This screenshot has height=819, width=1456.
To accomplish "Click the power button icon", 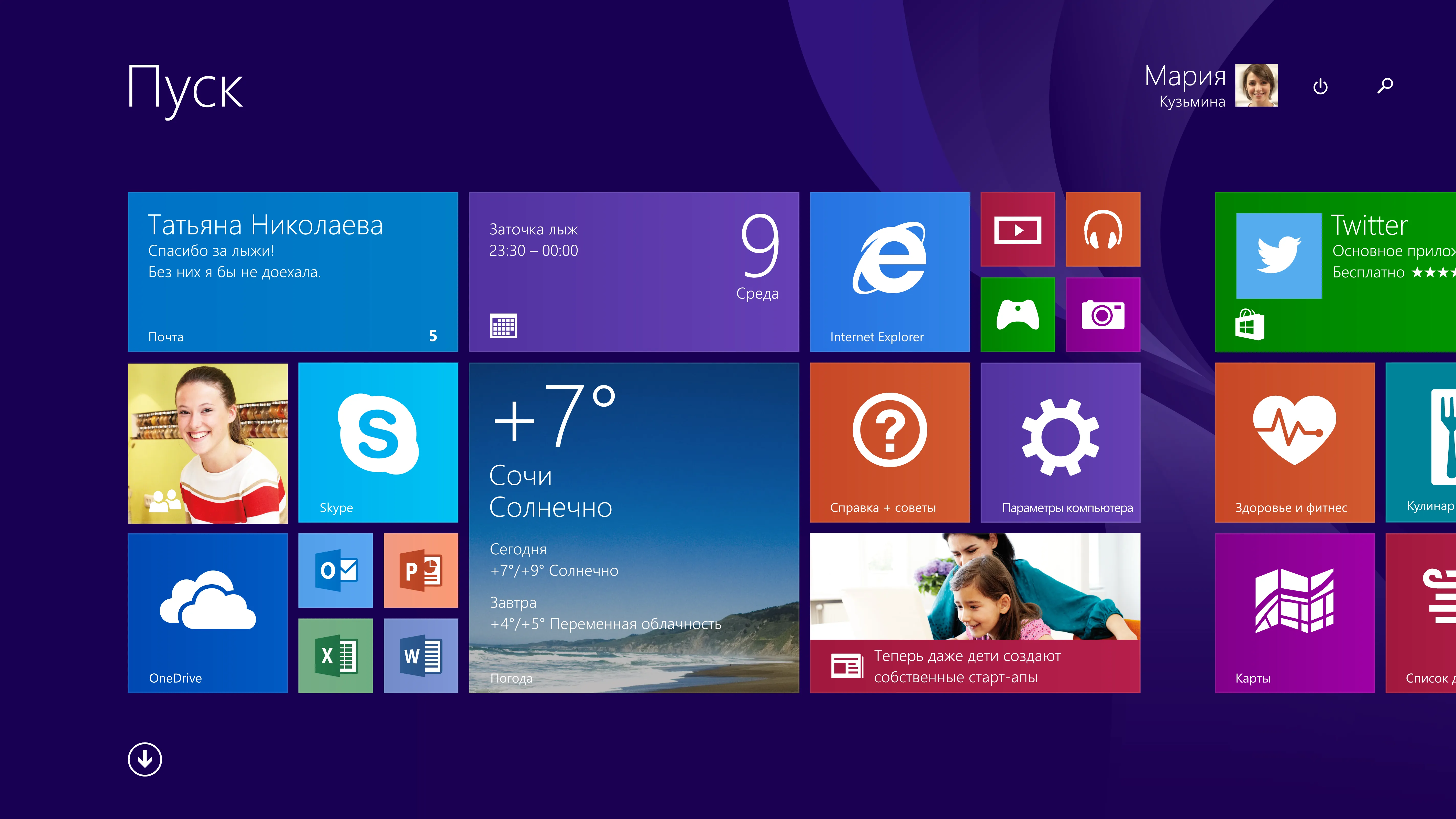I will [x=1320, y=87].
